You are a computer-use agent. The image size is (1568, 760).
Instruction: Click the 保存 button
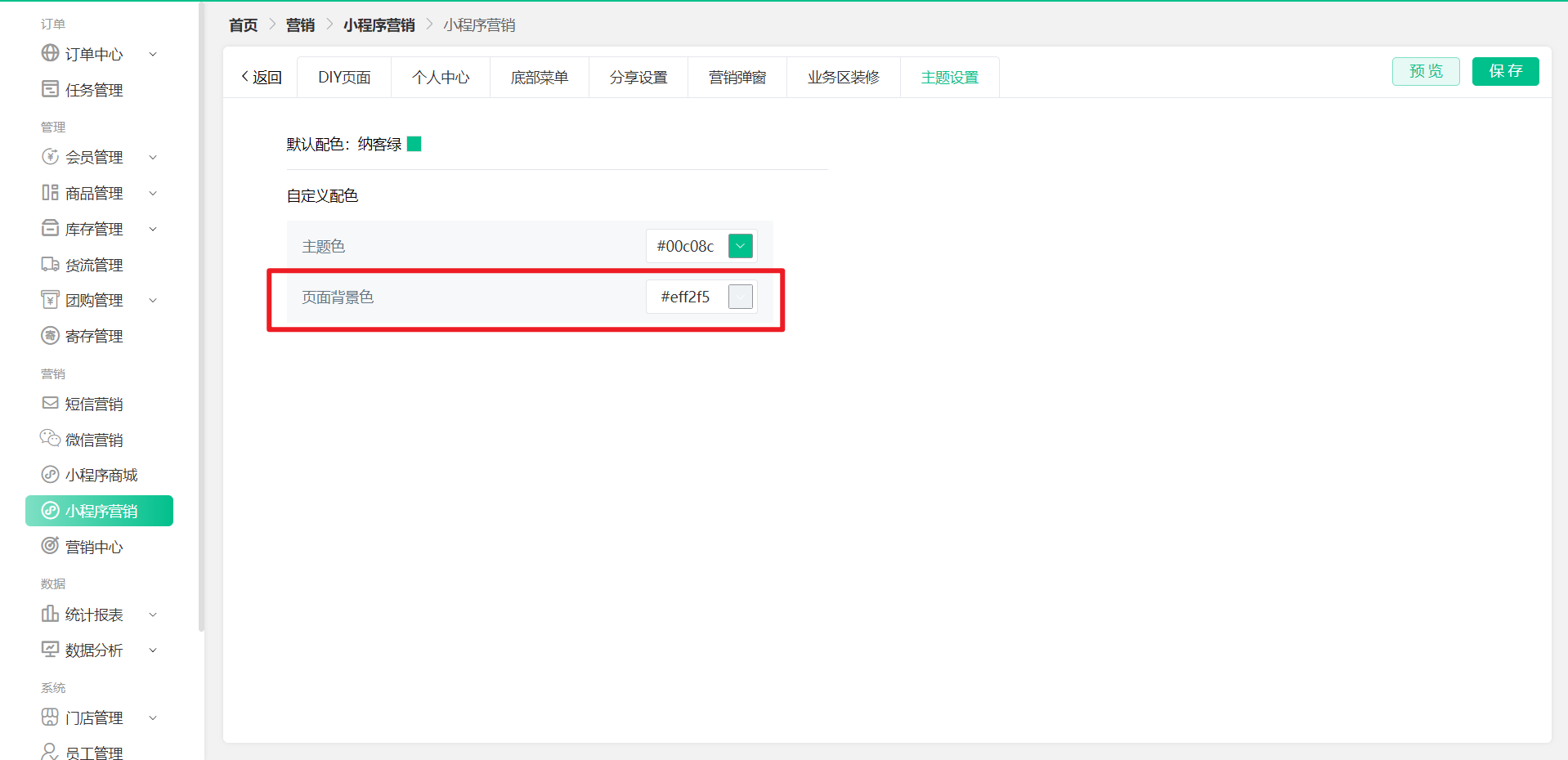tap(1505, 71)
